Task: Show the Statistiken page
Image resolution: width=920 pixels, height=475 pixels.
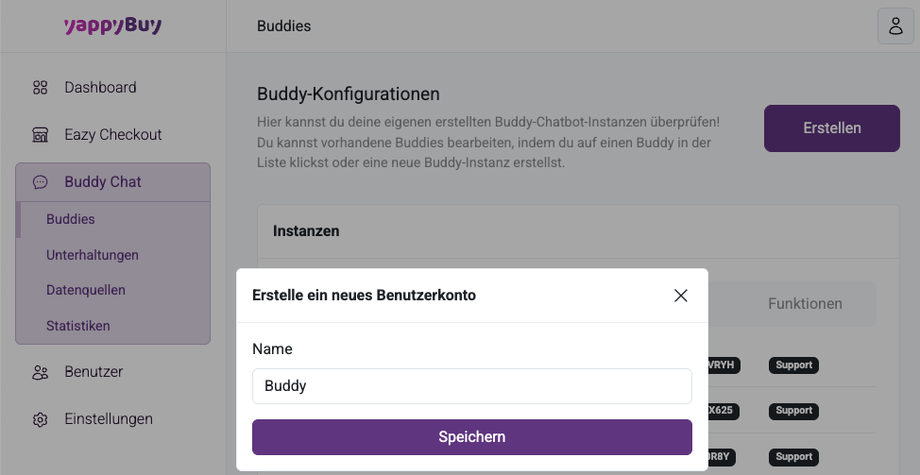Action: [x=78, y=326]
